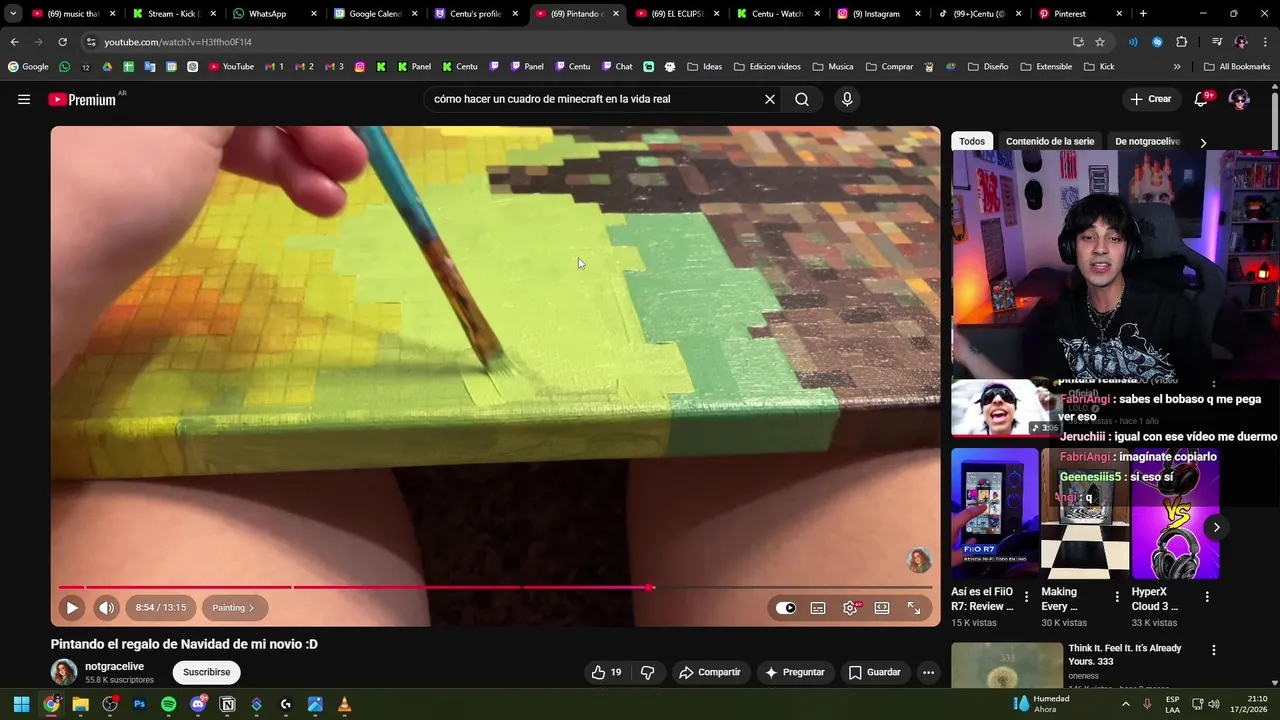Switch to Stream - Kick tab
Screen dimensions: 1280x720
172,14
